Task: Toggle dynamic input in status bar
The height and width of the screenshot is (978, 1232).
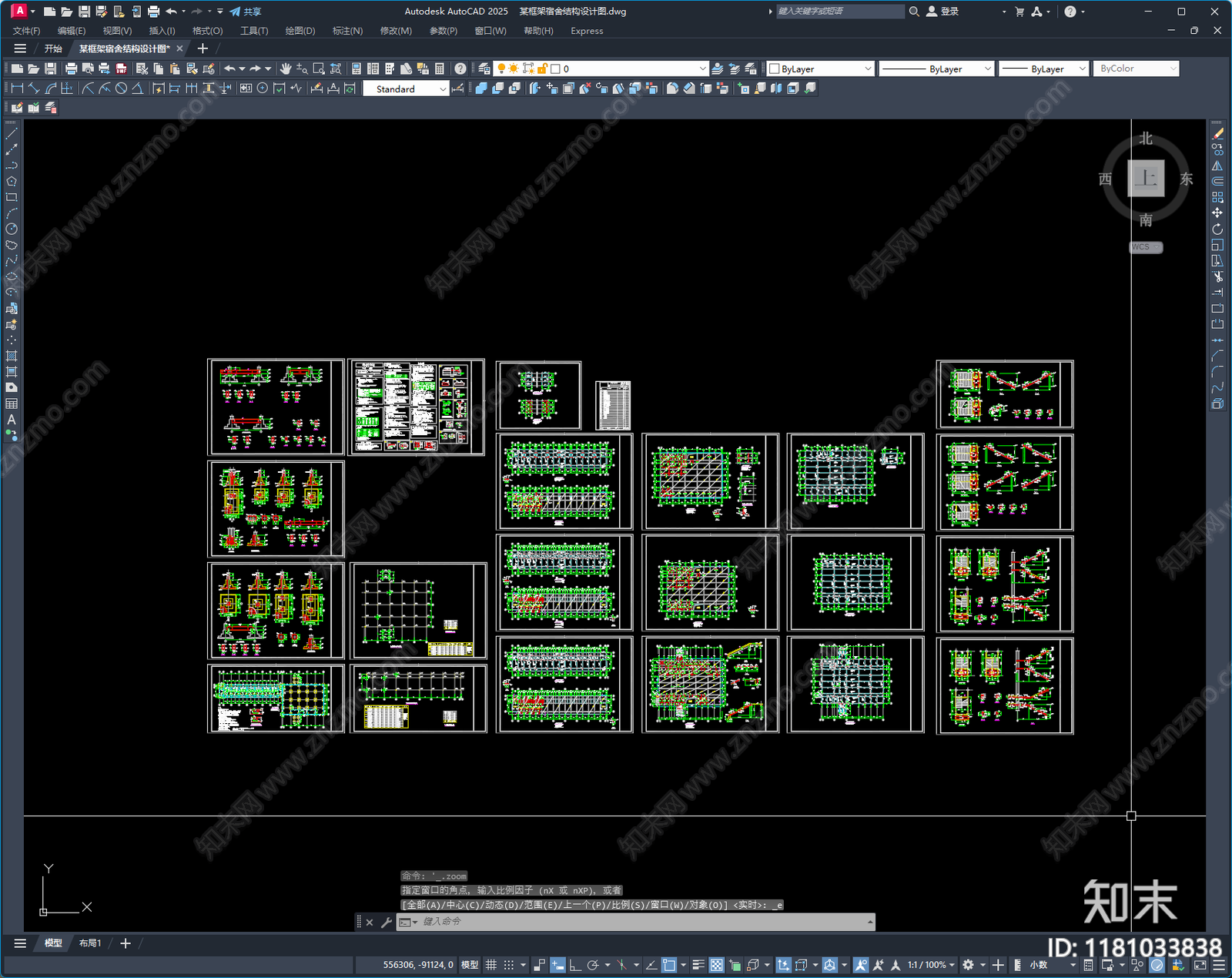Action: pos(557,965)
